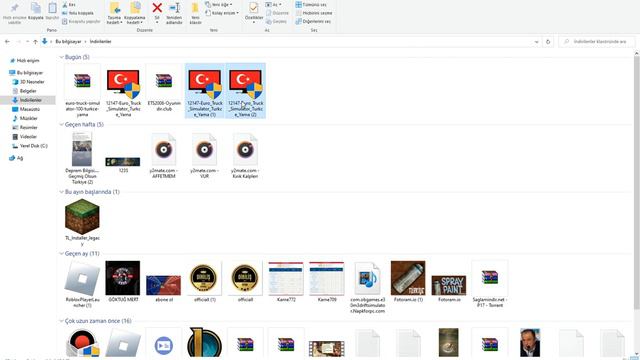Collapse the Bu ayın başlarında (1) group
This screenshot has height=360, width=640.
point(62,192)
